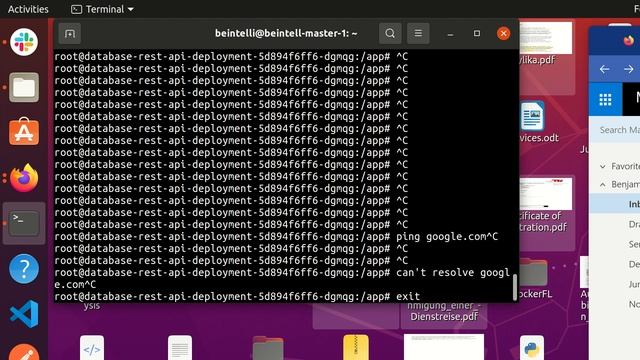This screenshot has width=640, height=360.
Task: Minimize the Terminal window
Action: (x=450, y=33)
